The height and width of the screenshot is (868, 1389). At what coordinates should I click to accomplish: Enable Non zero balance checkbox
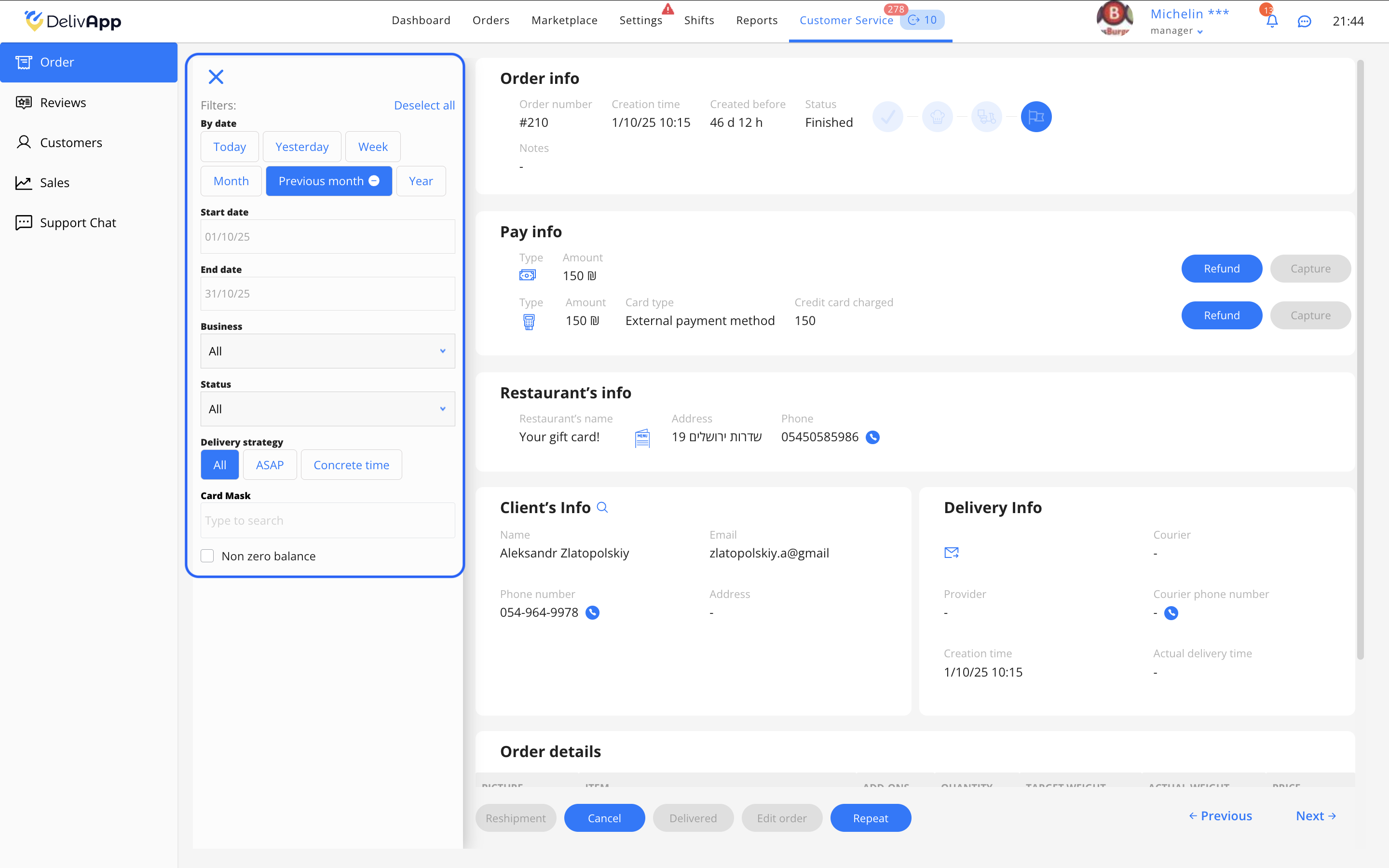point(207,556)
